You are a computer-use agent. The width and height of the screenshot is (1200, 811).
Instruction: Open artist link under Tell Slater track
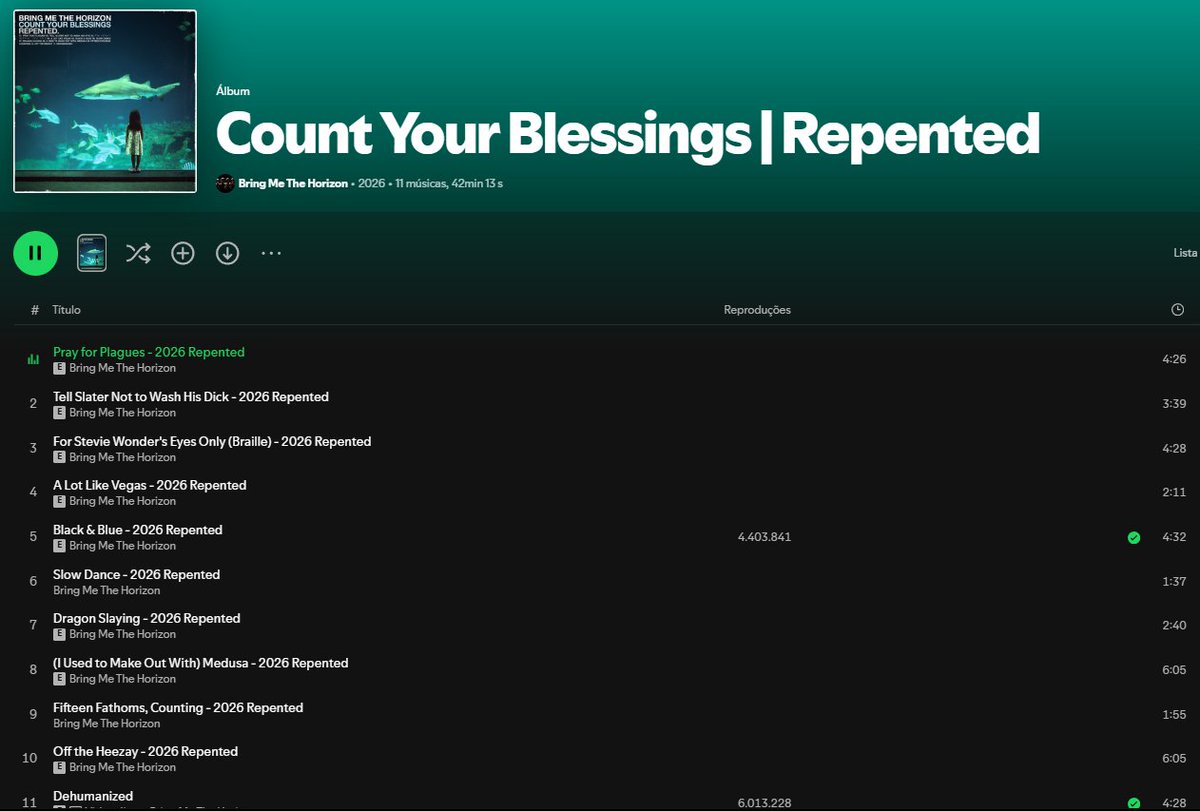(123, 412)
